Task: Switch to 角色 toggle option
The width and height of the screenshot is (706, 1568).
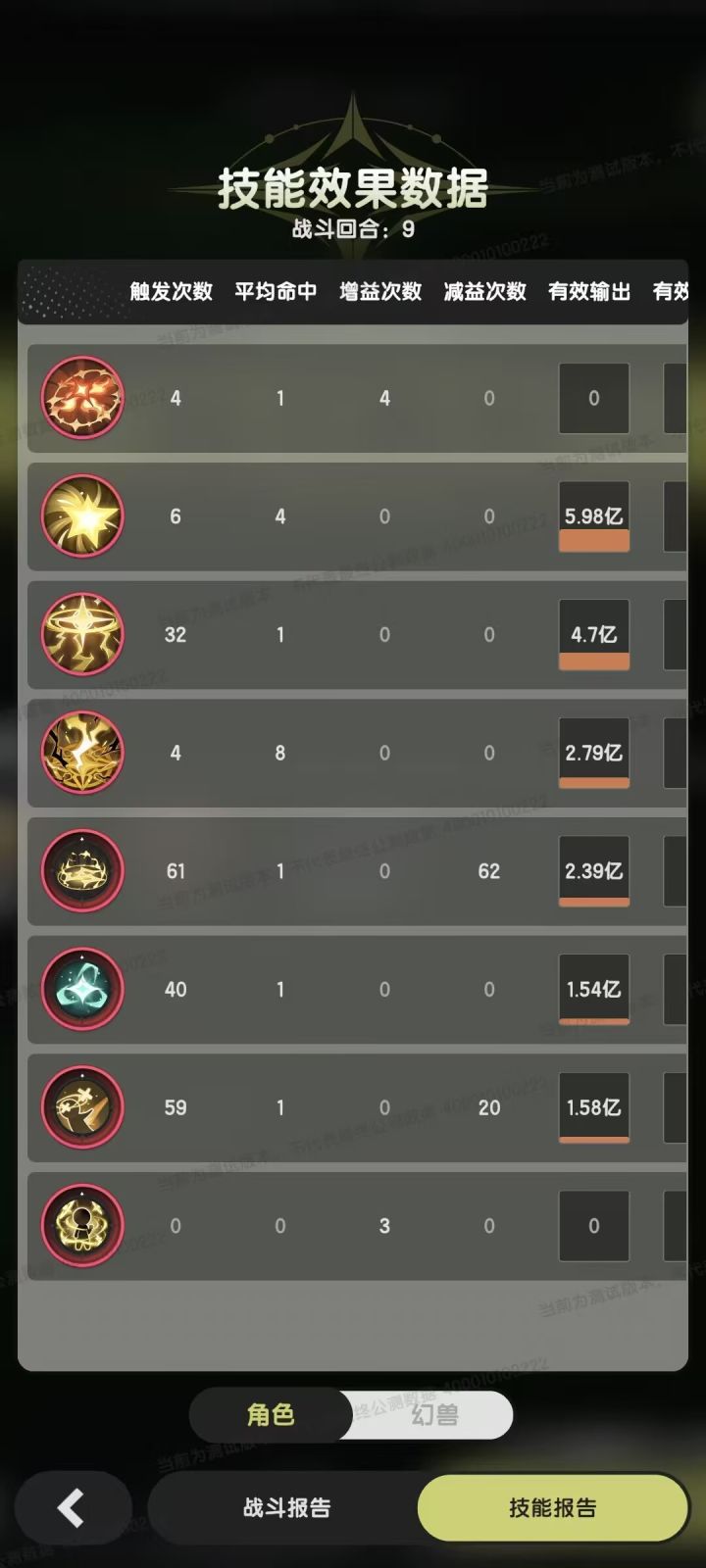Action: click(271, 1414)
